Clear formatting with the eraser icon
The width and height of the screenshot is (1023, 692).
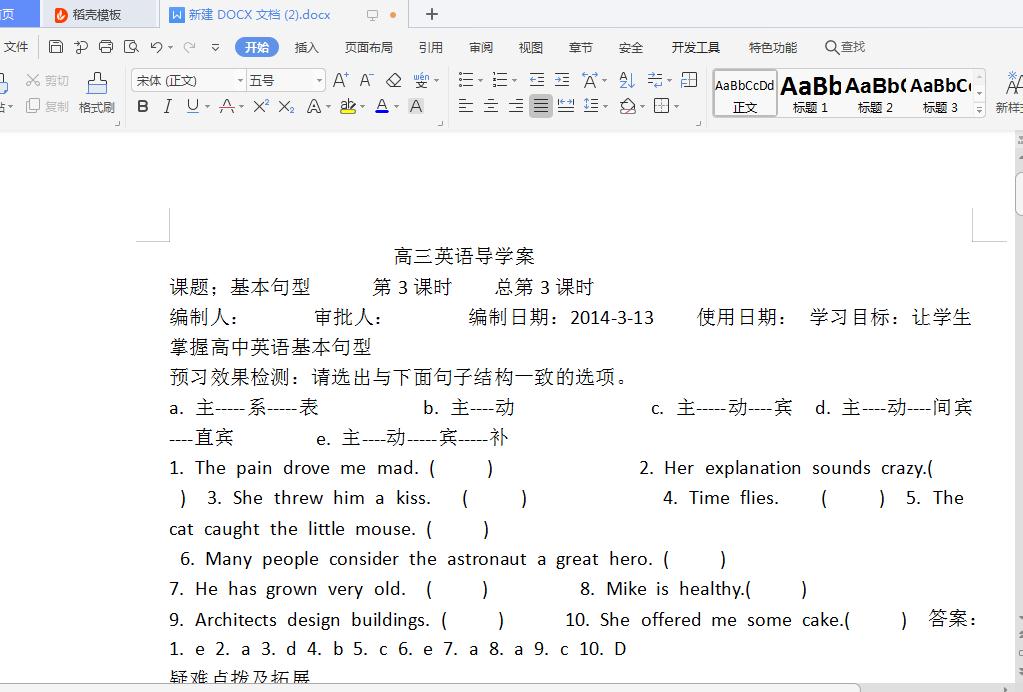pyautogui.click(x=393, y=80)
